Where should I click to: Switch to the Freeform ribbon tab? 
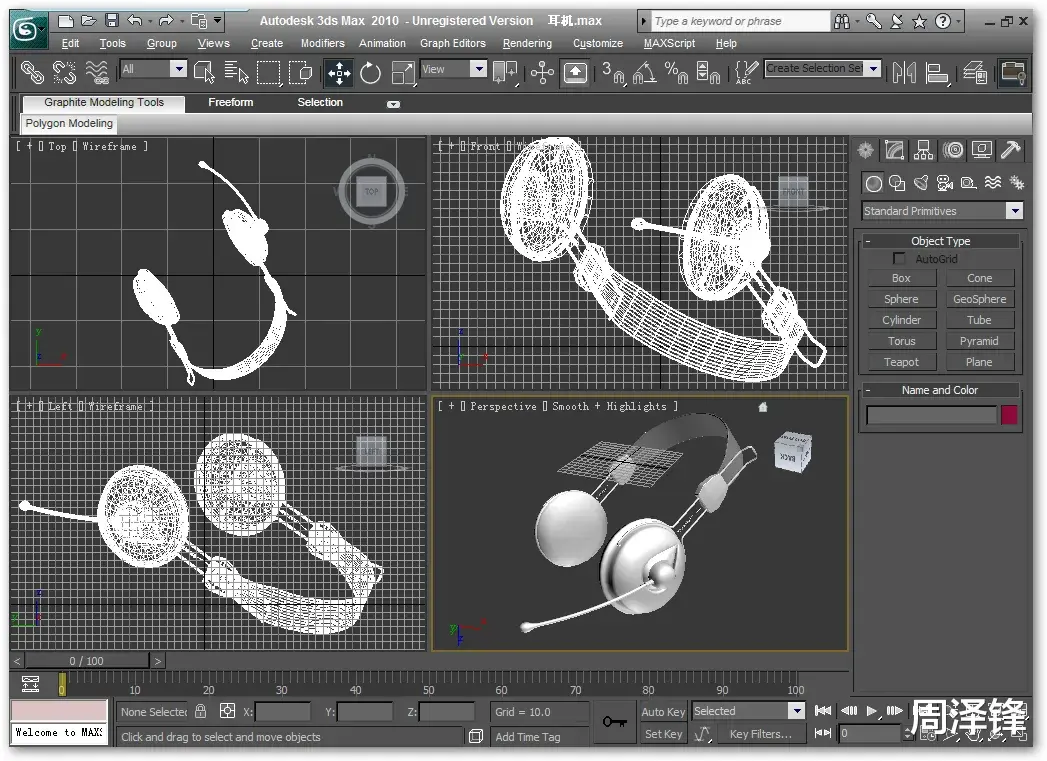tap(230, 102)
